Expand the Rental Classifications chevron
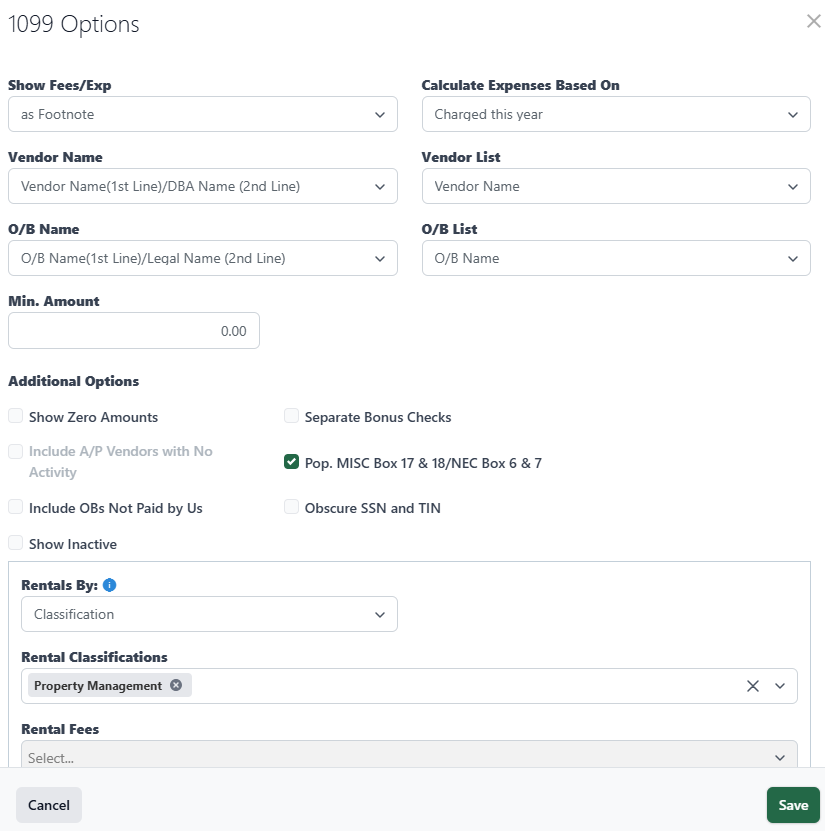The image size is (825, 831). point(780,686)
